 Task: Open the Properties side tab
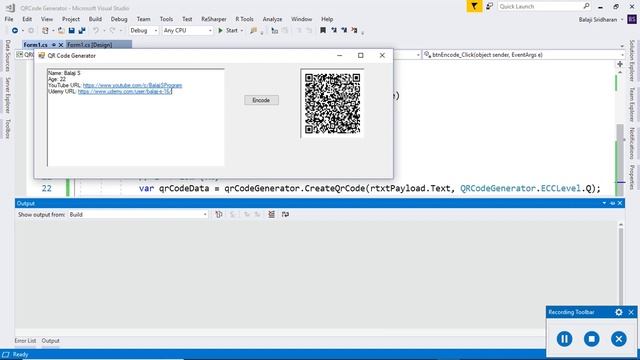pyautogui.click(x=632, y=177)
